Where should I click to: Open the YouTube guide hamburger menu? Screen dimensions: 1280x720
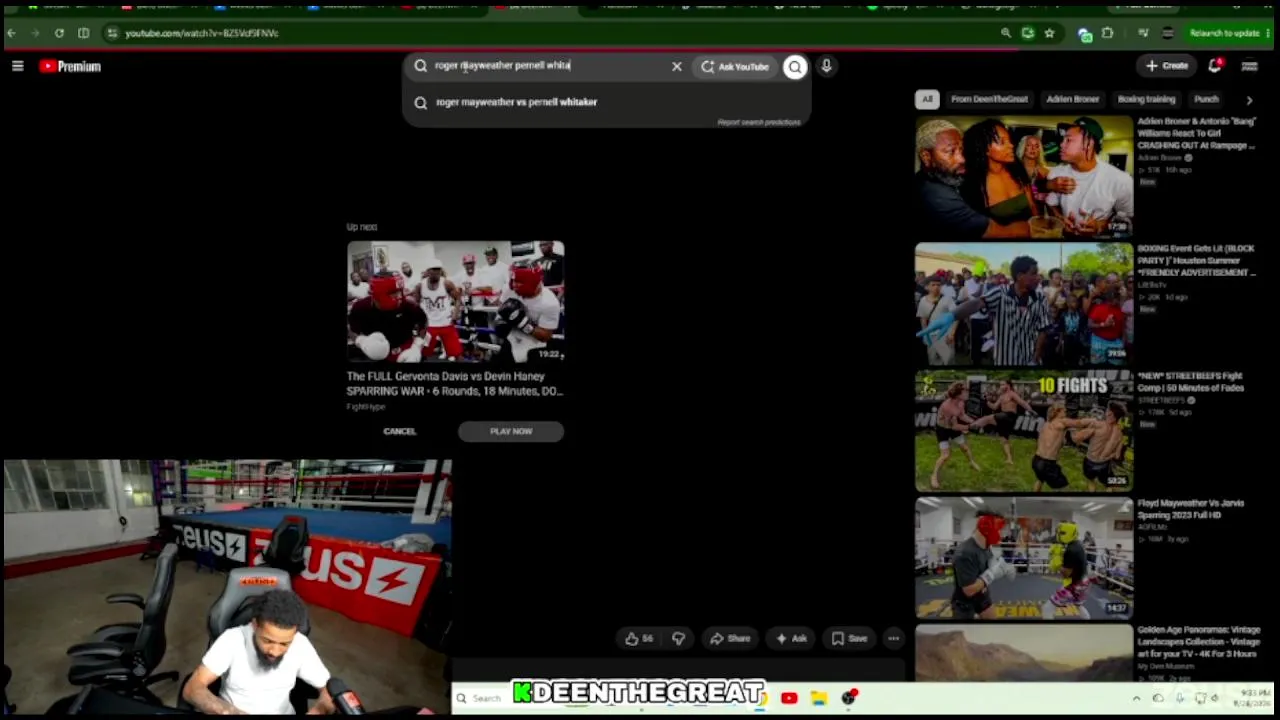(x=17, y=66)
